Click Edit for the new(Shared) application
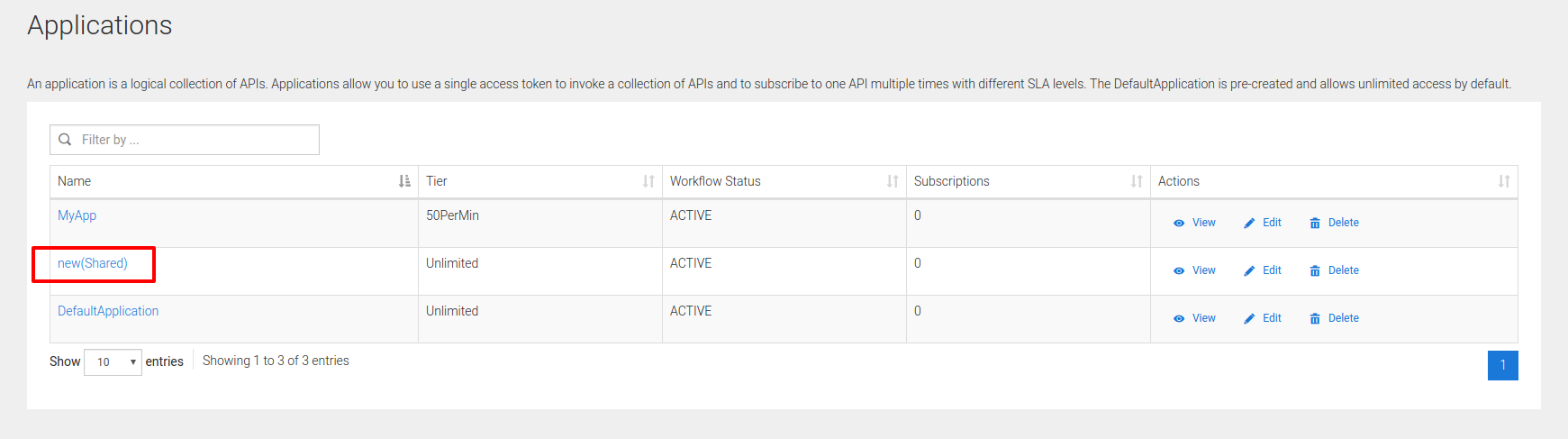 (x=1271, y=270)
